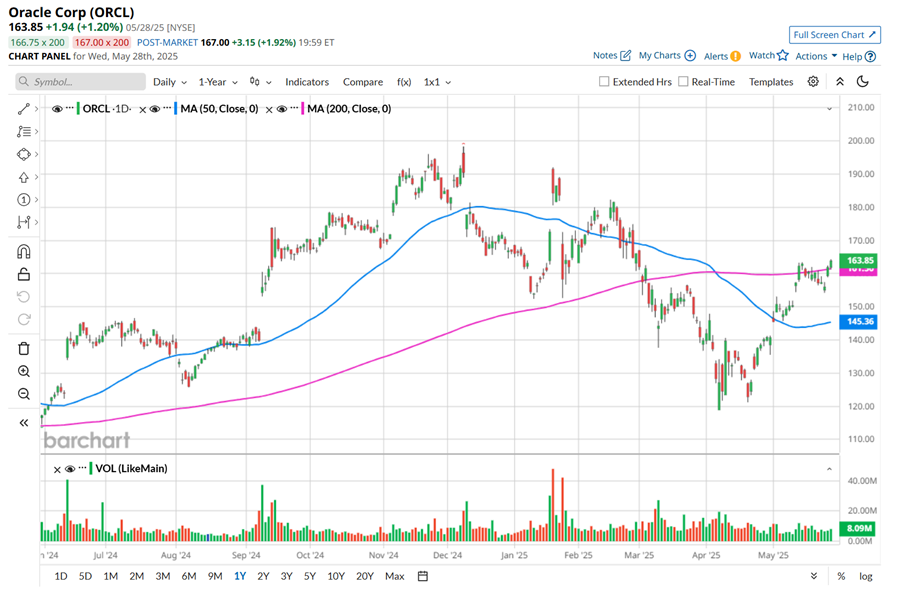Redo the last chart action
Screen dimensions: 902x589
click(24, 319)
